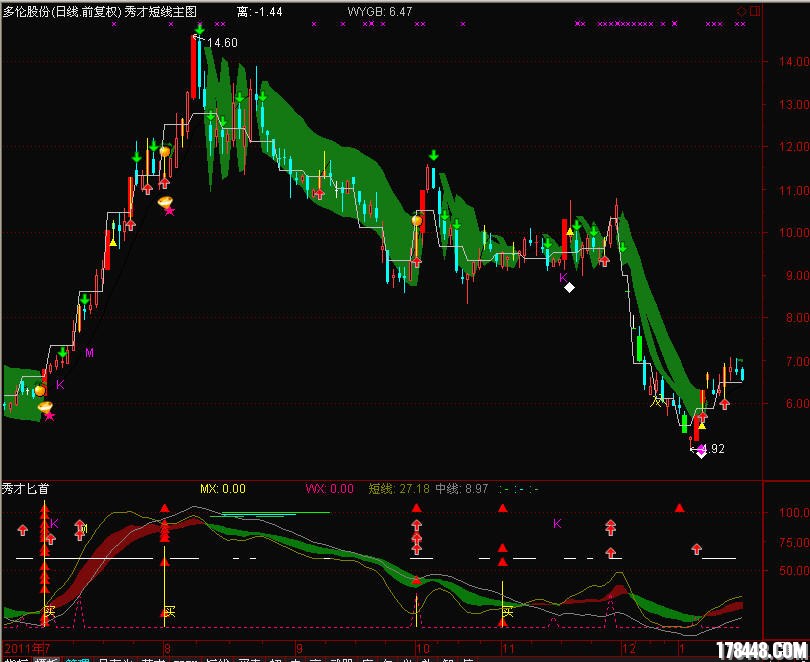Image resolution: width=810 pixels, height=662 pixels.
Task: Click the 14.00 price axis label
Action: [794, 61]
